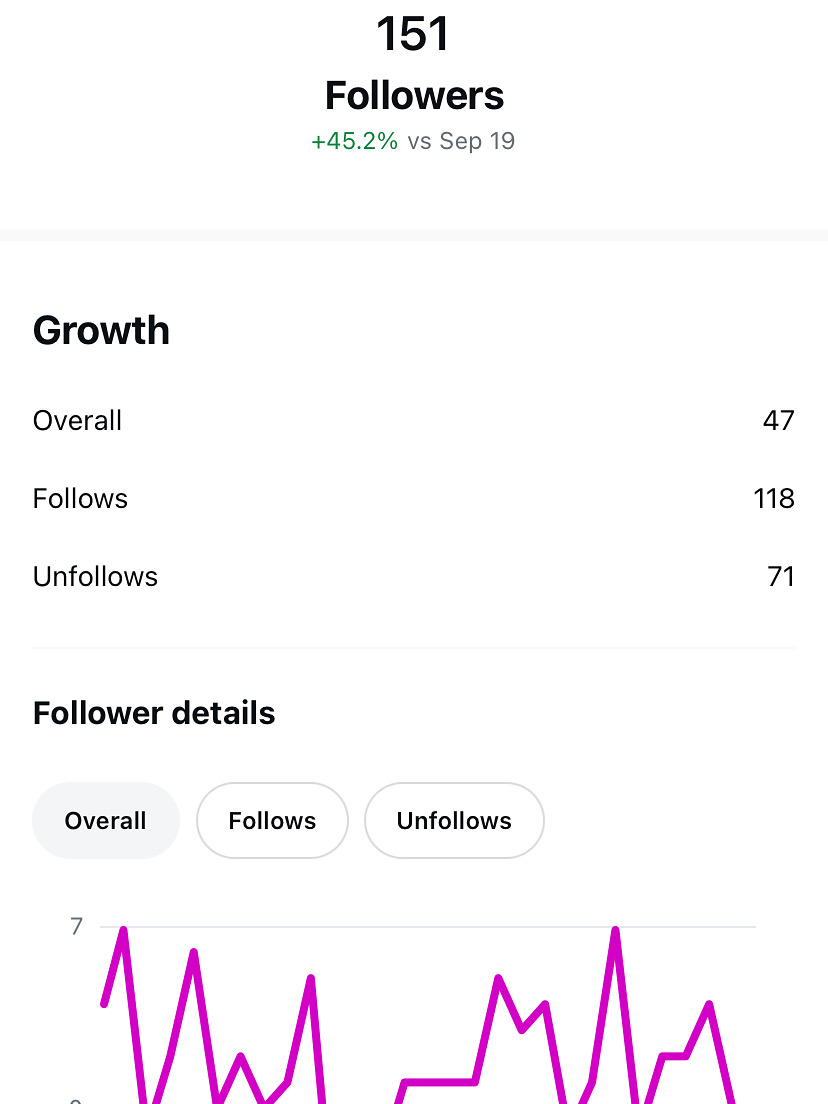The image size is (828, 1104).
Task: Click the Followers heading label
Action: coord(414,96)
